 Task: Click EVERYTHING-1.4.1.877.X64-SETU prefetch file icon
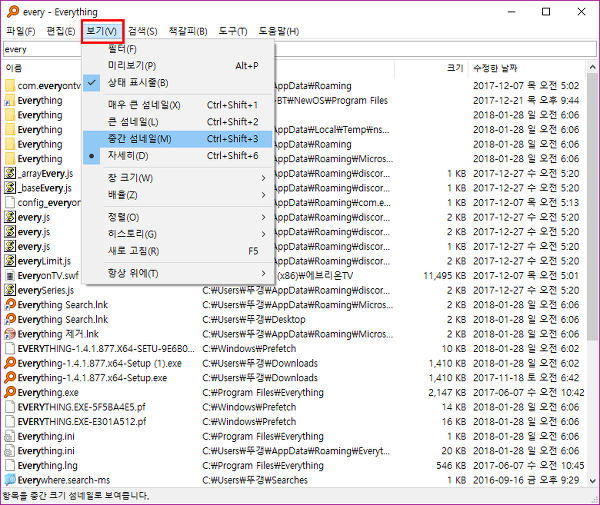click(x=10, y=349)
